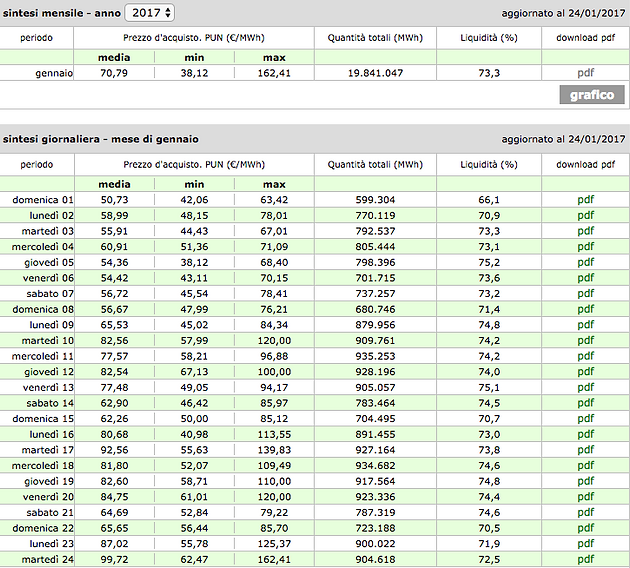The height and width of the screenshot is (568, 630).
Task: Select 'sintesi giornaliera - mese di gennaio' heading
Action: pos(100,139)
